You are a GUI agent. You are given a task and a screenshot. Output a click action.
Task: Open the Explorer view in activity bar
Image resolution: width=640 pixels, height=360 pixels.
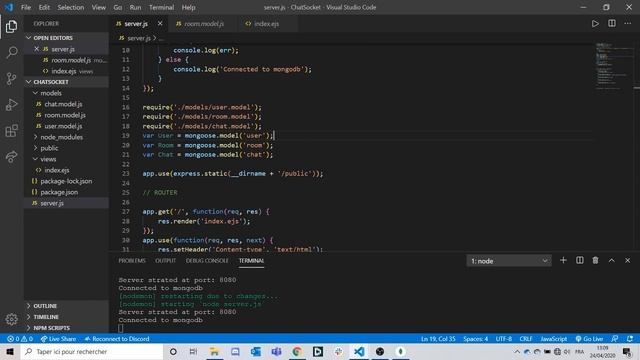11,27
